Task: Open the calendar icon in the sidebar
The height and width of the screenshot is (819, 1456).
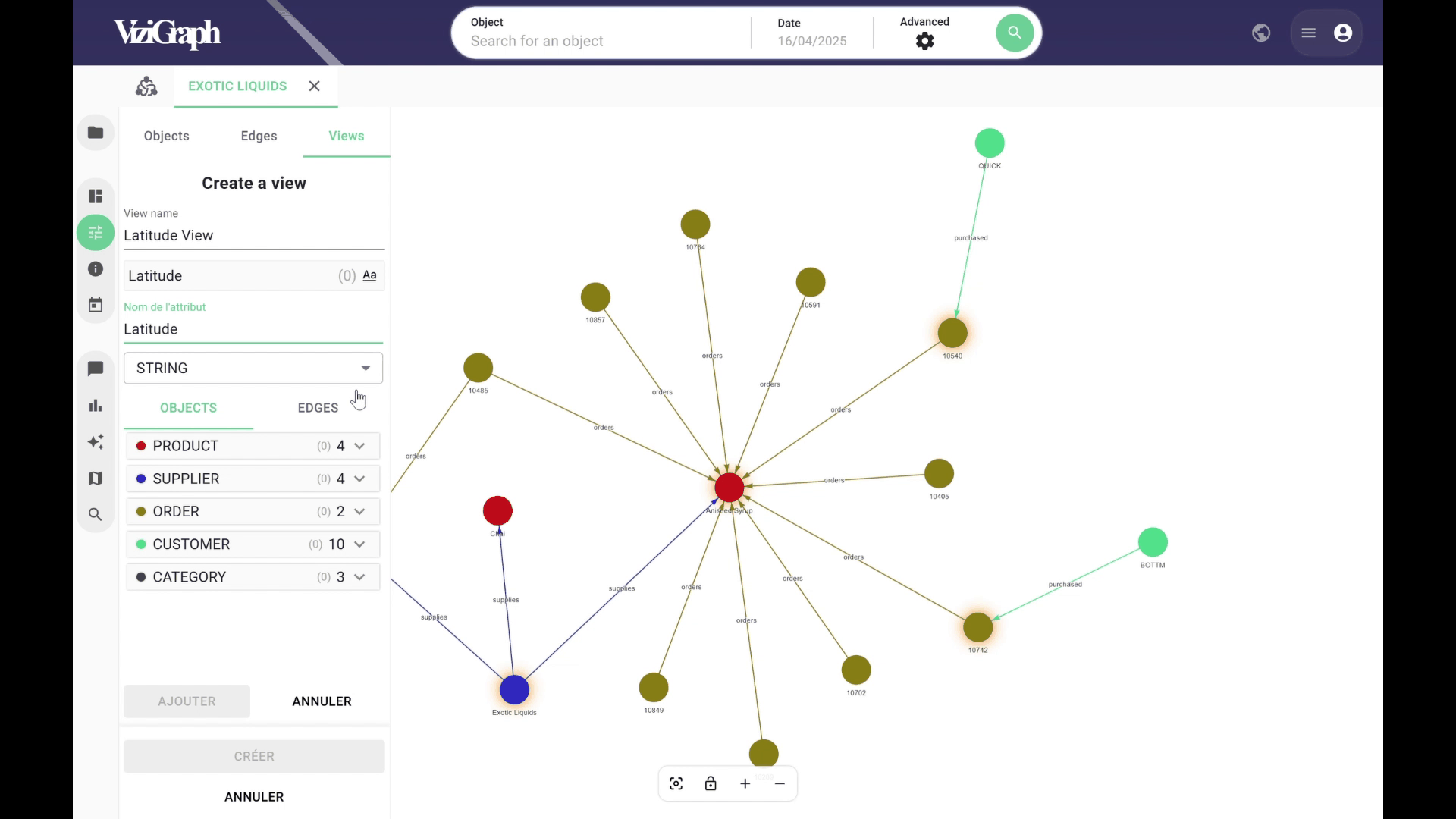Action: (96, 305)
